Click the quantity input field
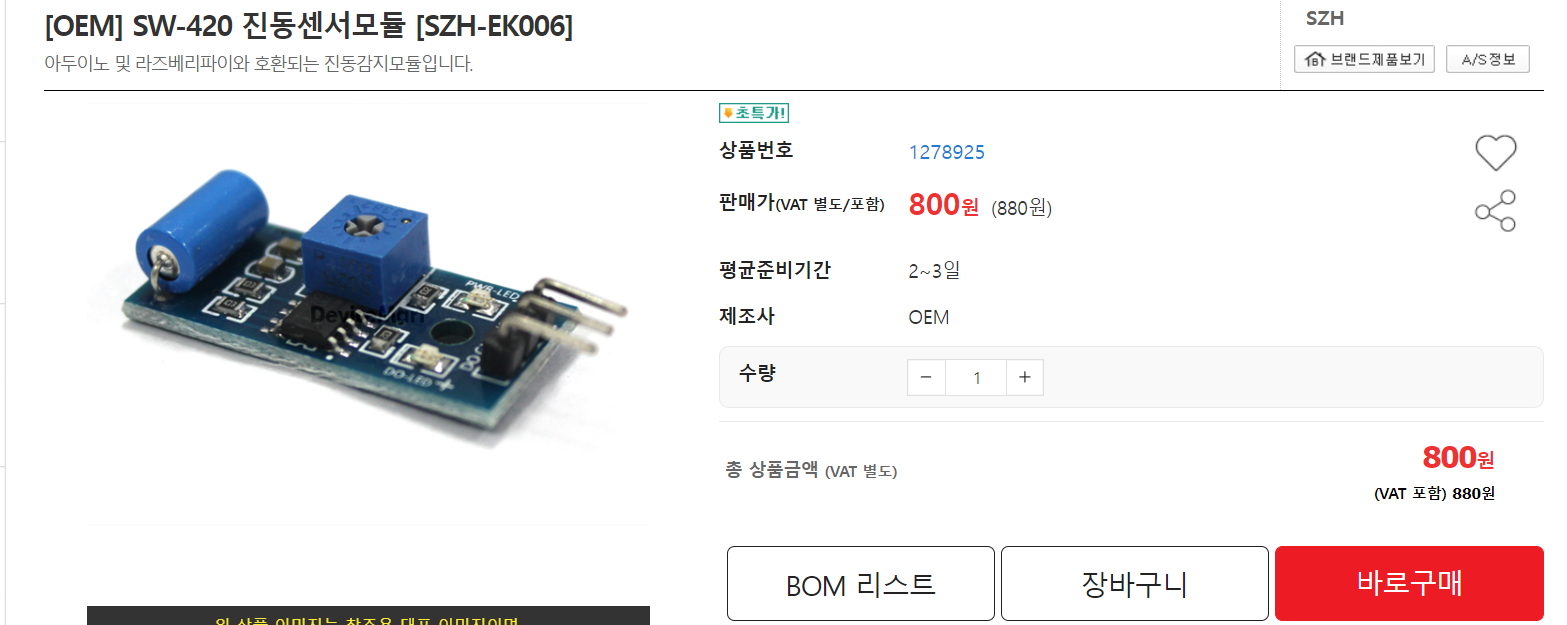Image resolution: width=1567 pixels, height=625 pixels. (976, 377)
